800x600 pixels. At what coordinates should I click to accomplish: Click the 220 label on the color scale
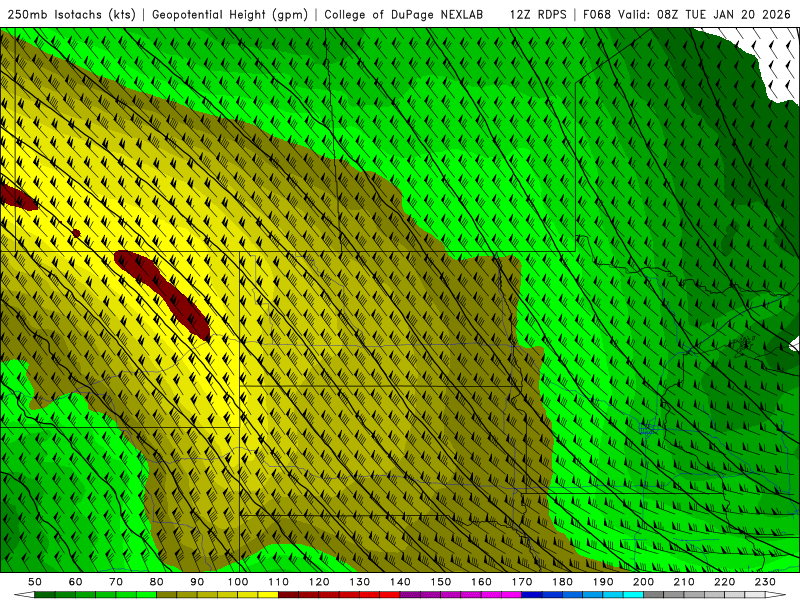(x=724, y=582)
